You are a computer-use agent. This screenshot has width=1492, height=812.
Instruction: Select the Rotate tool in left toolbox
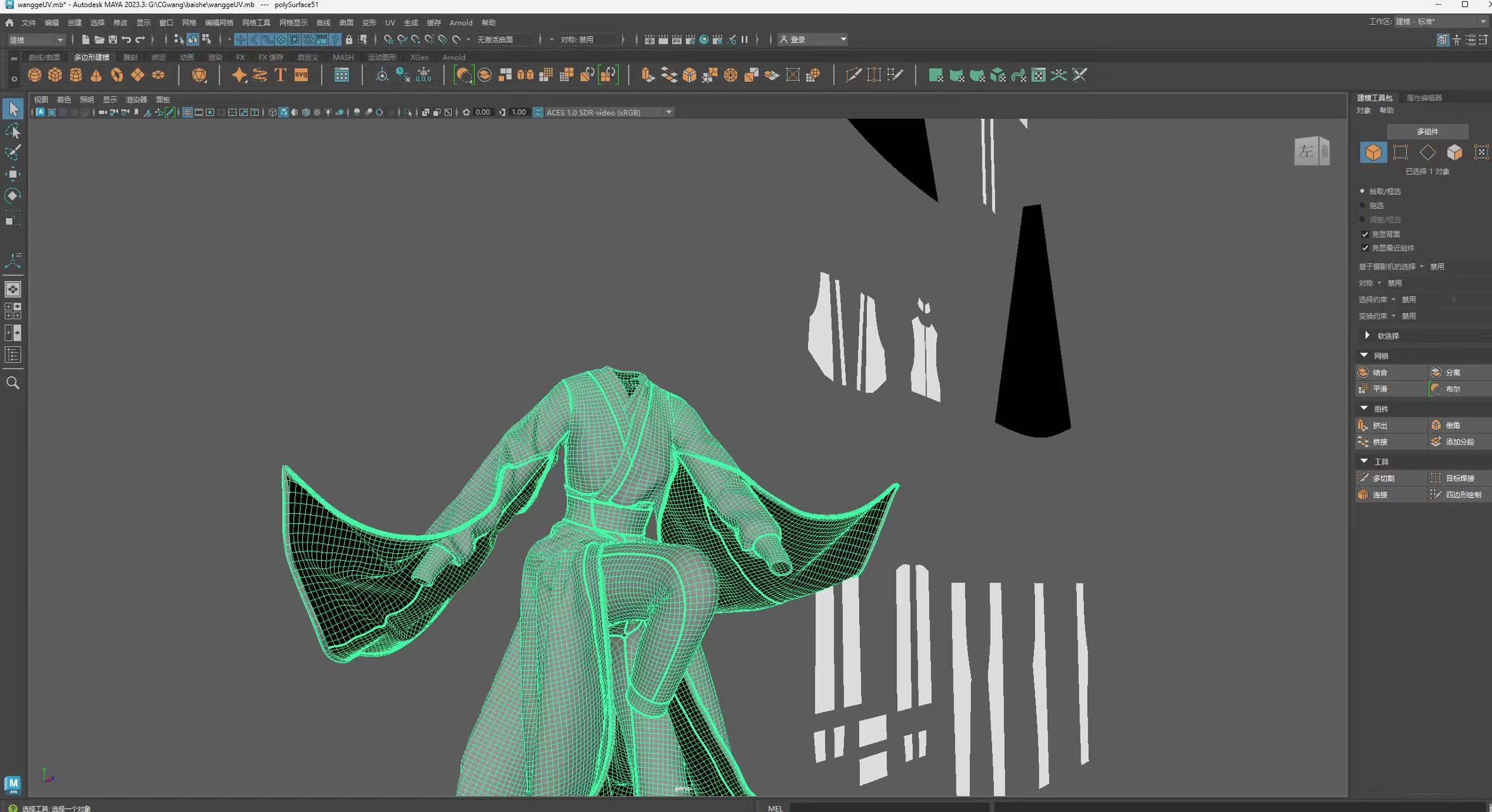pyautogui.click(x=13, y=195)
